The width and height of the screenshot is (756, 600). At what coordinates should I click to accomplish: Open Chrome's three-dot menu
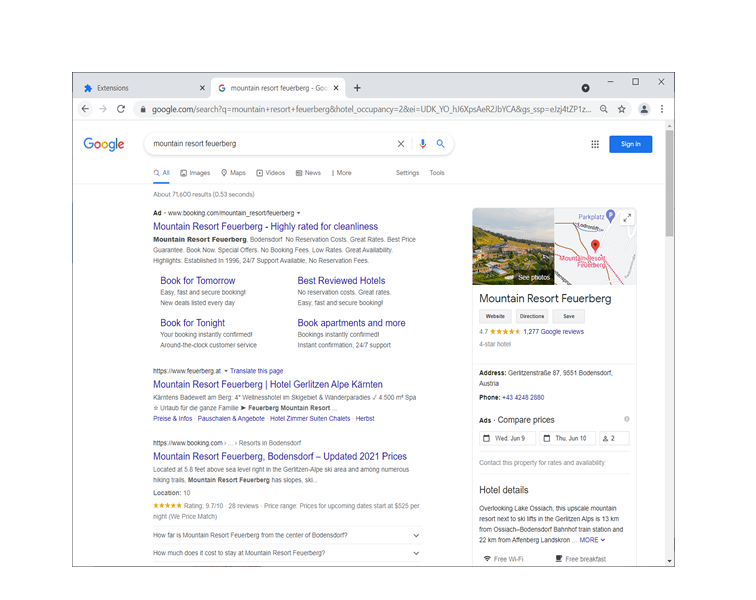point(662,109)
